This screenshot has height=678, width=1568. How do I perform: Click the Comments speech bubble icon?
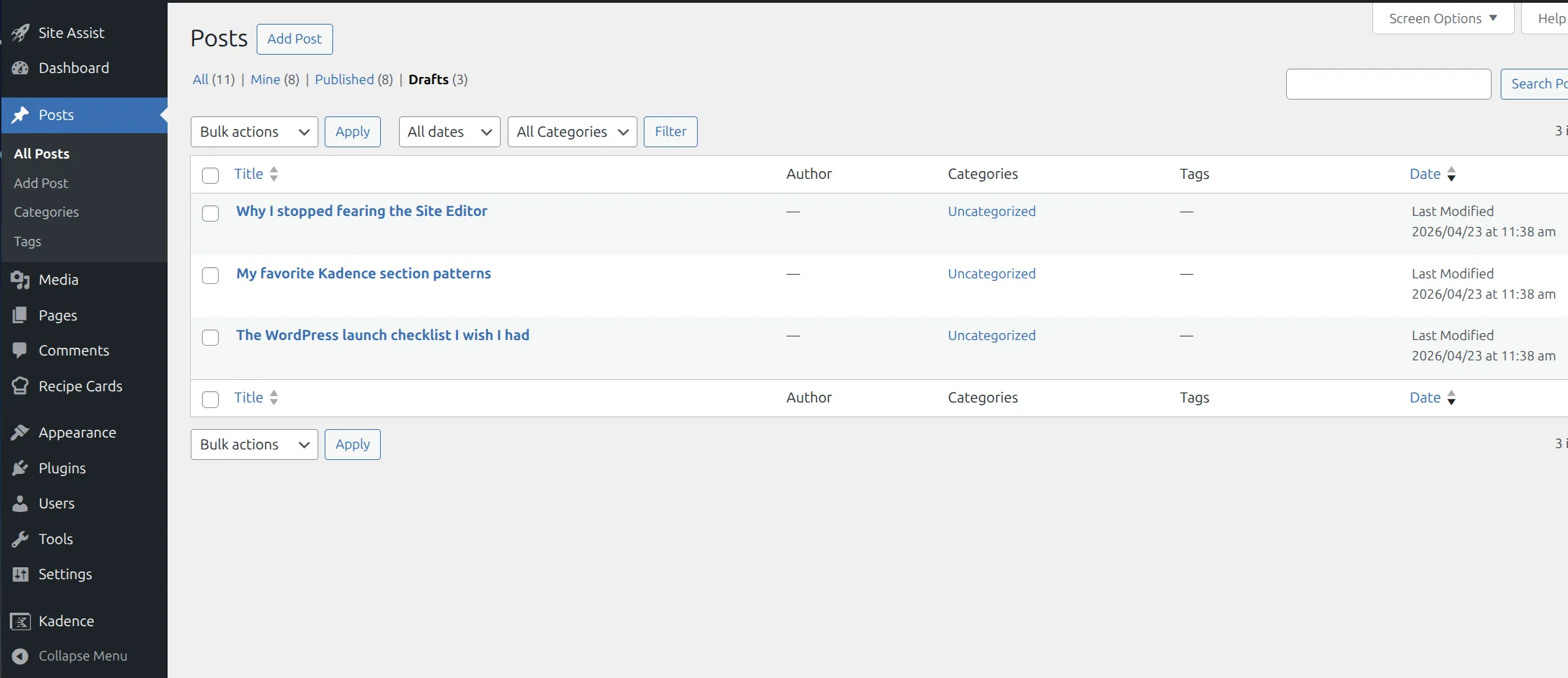coord(20,351)
